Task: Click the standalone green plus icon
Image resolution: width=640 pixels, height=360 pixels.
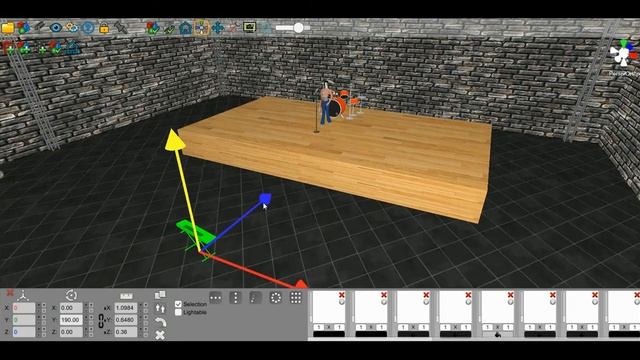Action: pyautogui.click(x=42, y=51)
